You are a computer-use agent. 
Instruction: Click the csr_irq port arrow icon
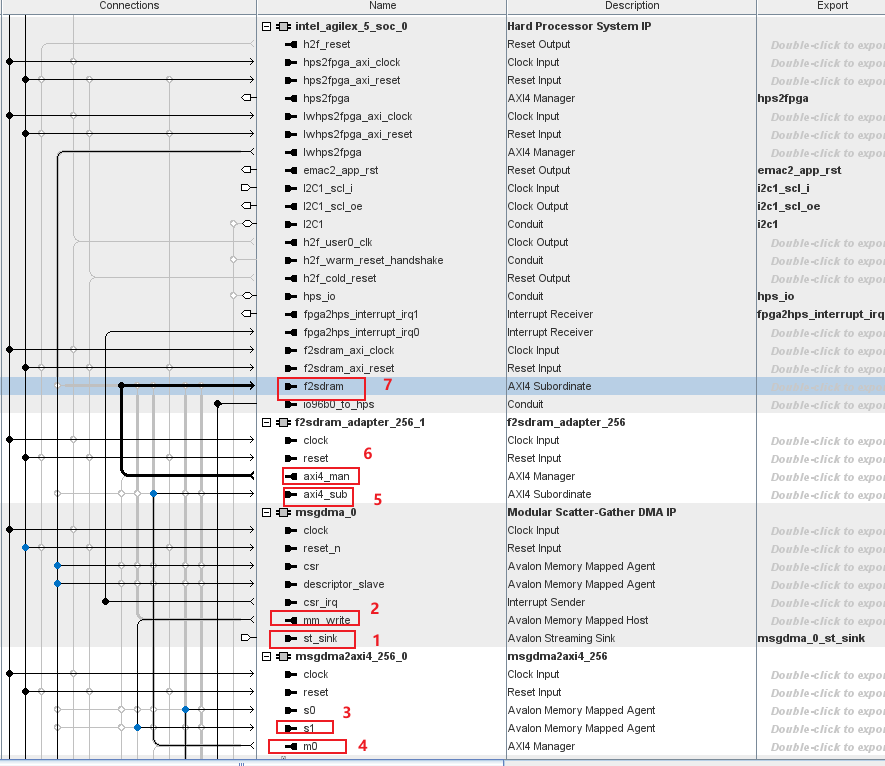tap(291, 602)
